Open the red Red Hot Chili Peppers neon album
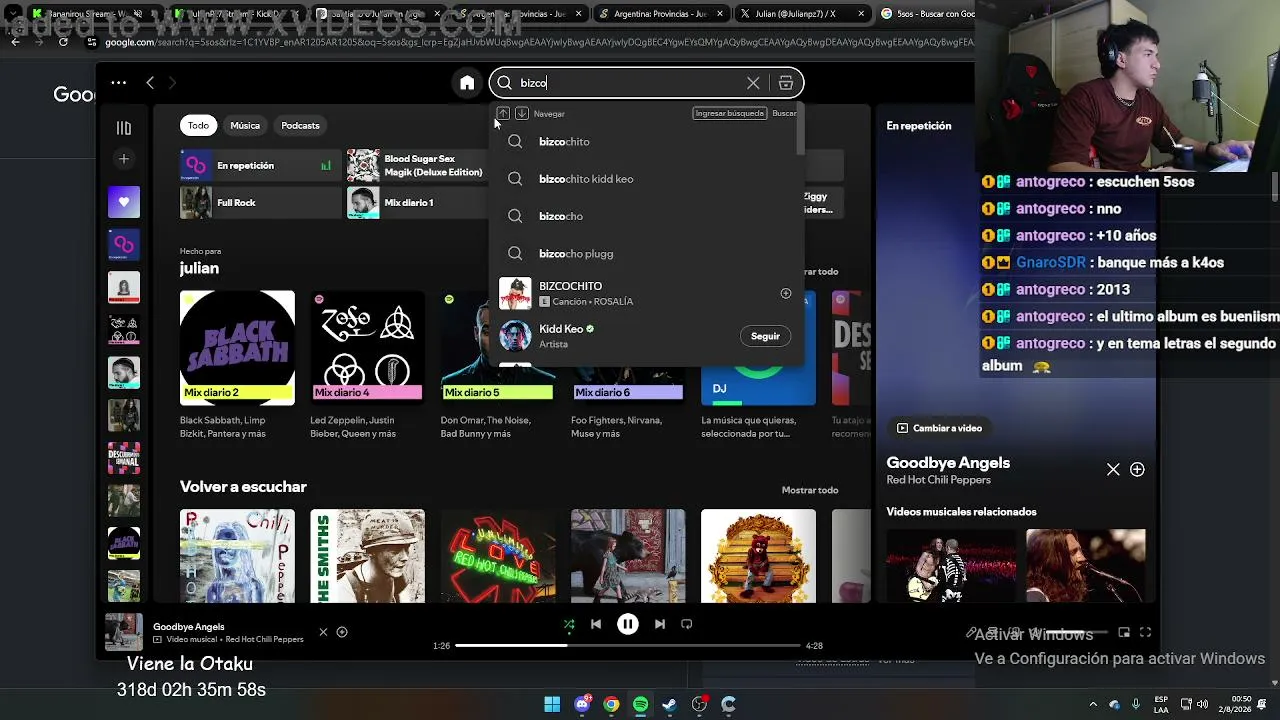 tap(497, 556)
